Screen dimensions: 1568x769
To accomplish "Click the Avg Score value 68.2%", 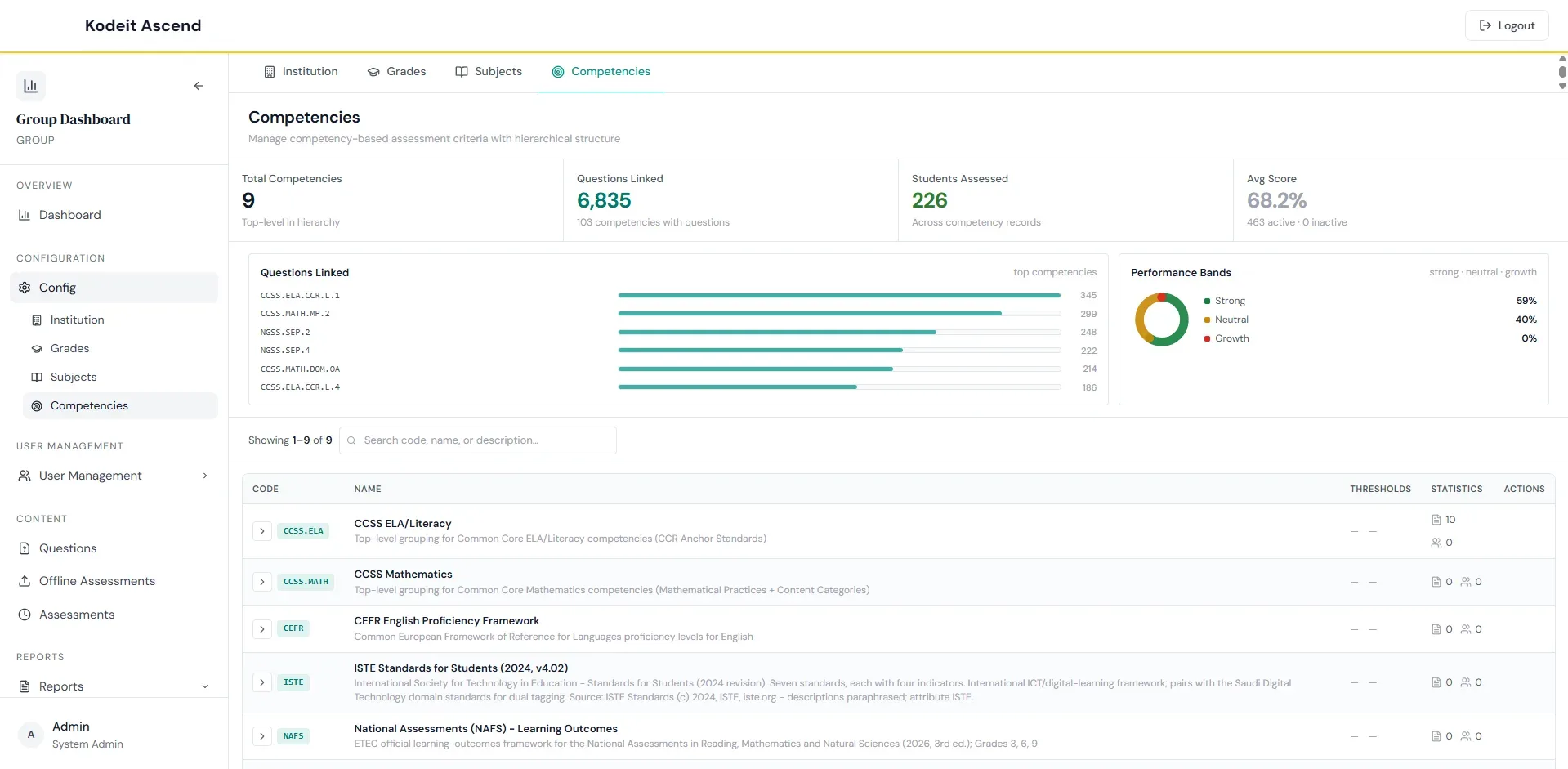I will click(x=1276, y=200).
